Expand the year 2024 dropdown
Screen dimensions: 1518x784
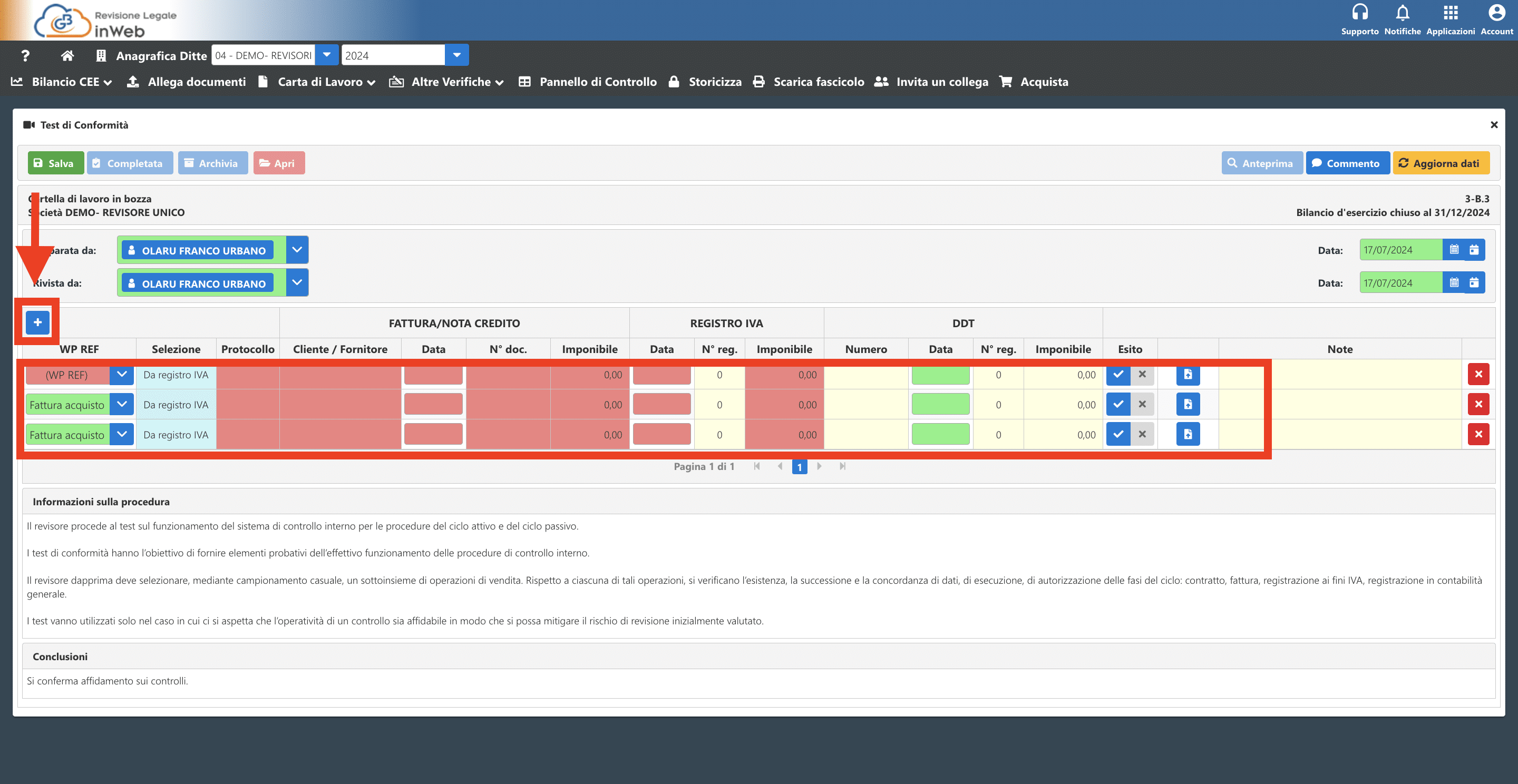pyautogui.click(x=456, y=55)
